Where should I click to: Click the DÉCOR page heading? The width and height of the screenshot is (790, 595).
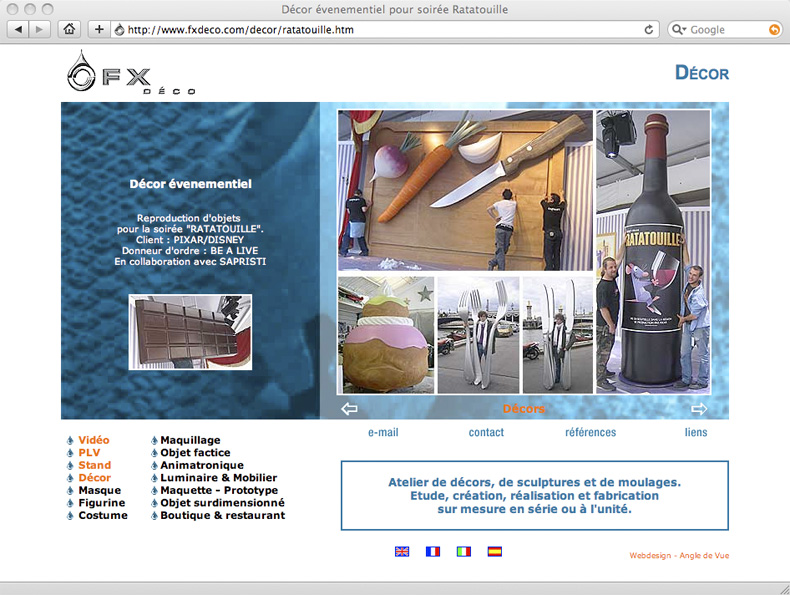702,73
